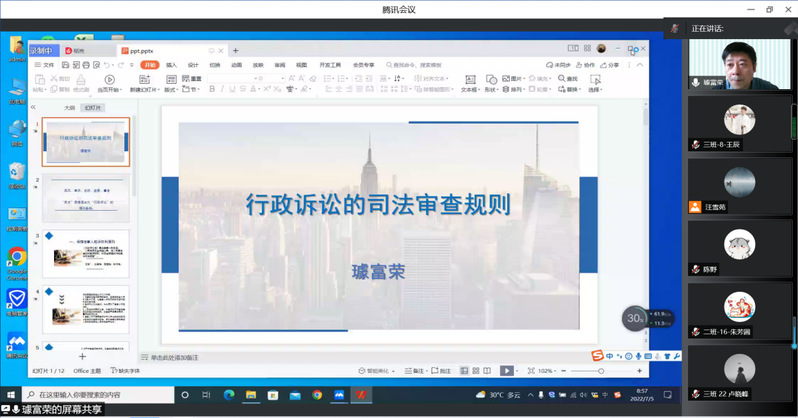Open the 文件 menu
This screenshot has height=418, width=798.
click(x=45, y=65)
